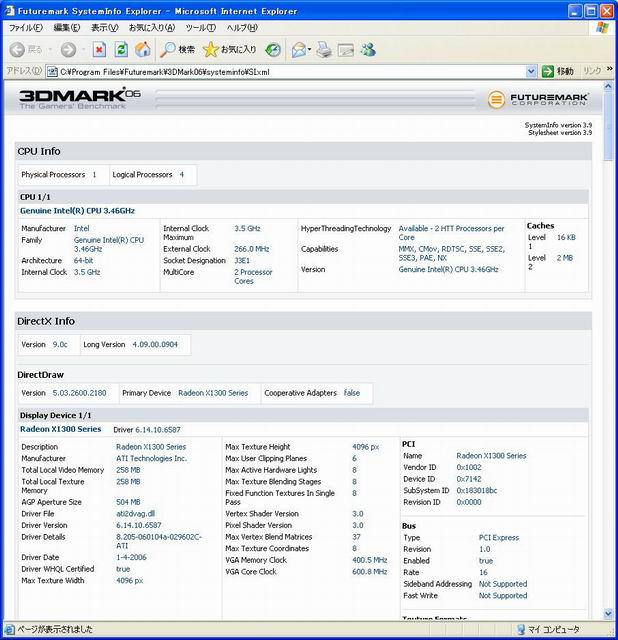618x640 pixels.
Task: Expand the Mail button dropdown arrow
Action: pyautogui.click(x=310, y=49)
